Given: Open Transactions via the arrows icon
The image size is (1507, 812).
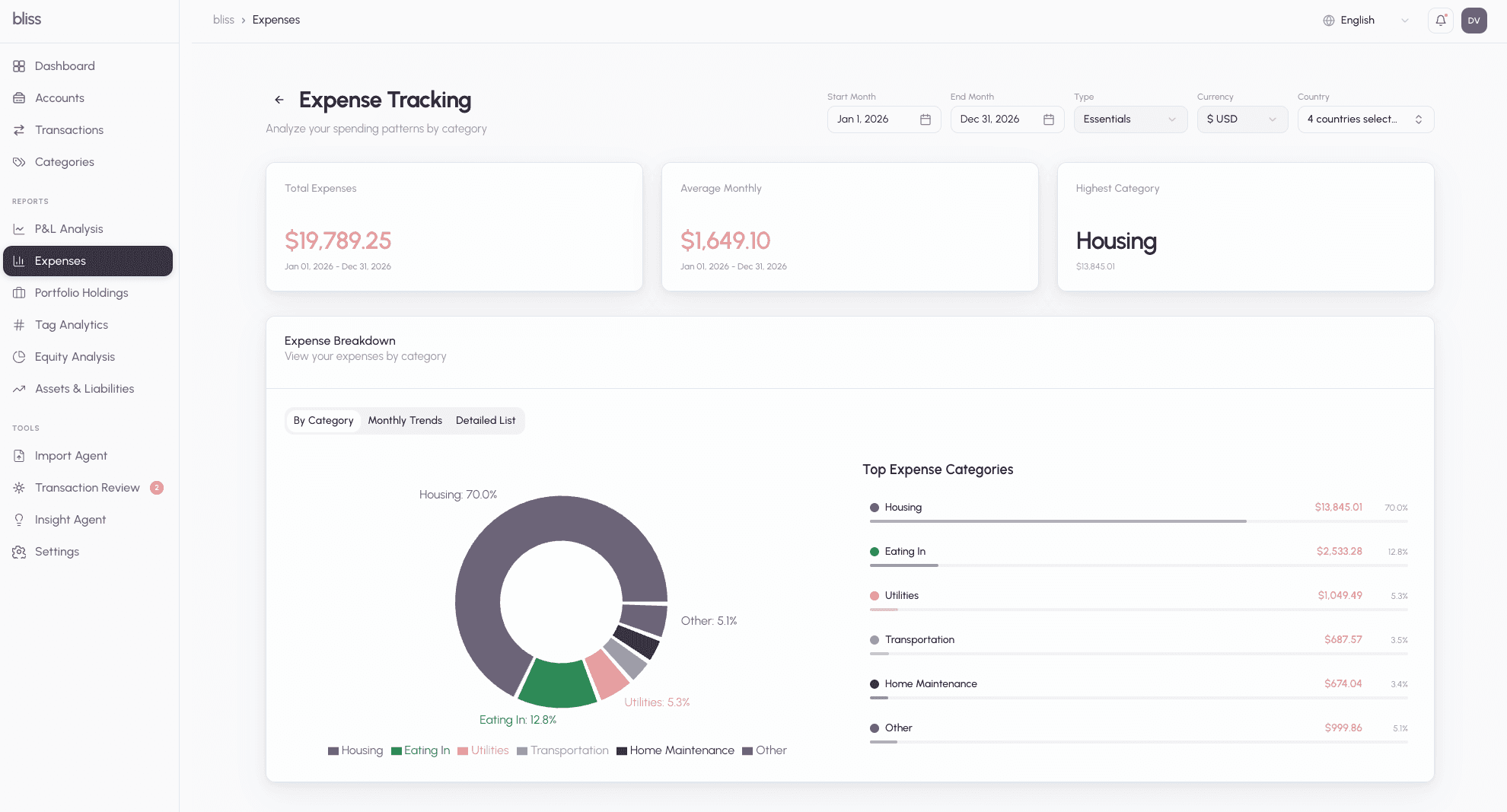Looking at the screenshot, I should pos(19,129).
